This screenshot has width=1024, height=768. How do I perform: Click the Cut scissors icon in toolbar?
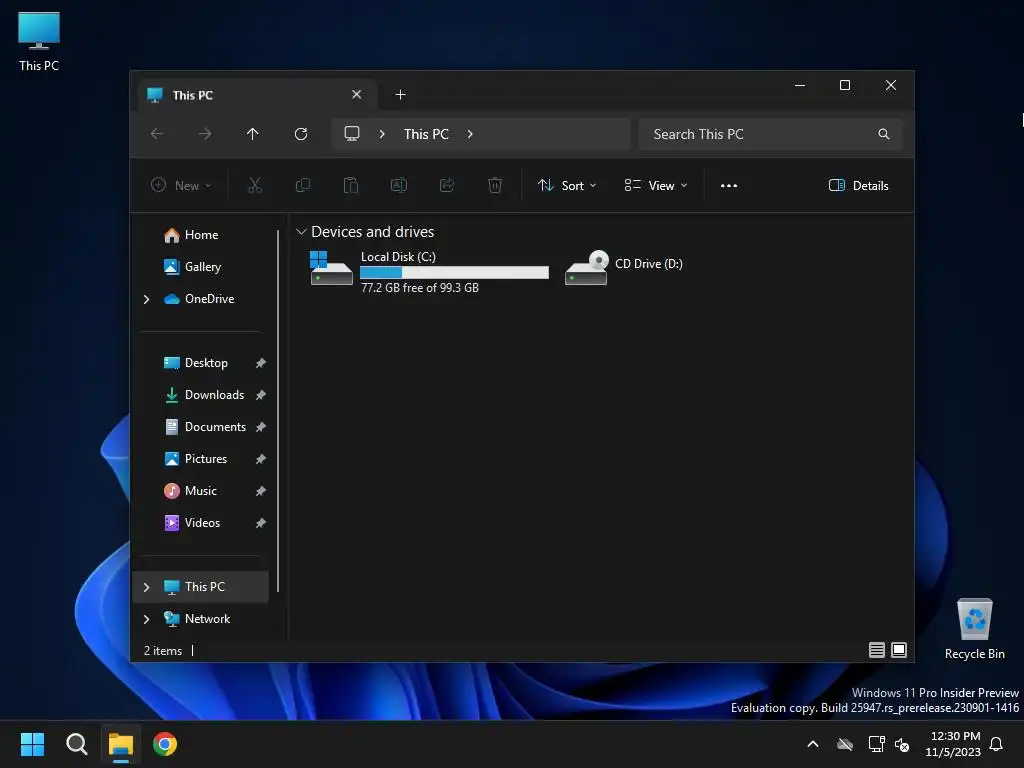tap(255, 185)
